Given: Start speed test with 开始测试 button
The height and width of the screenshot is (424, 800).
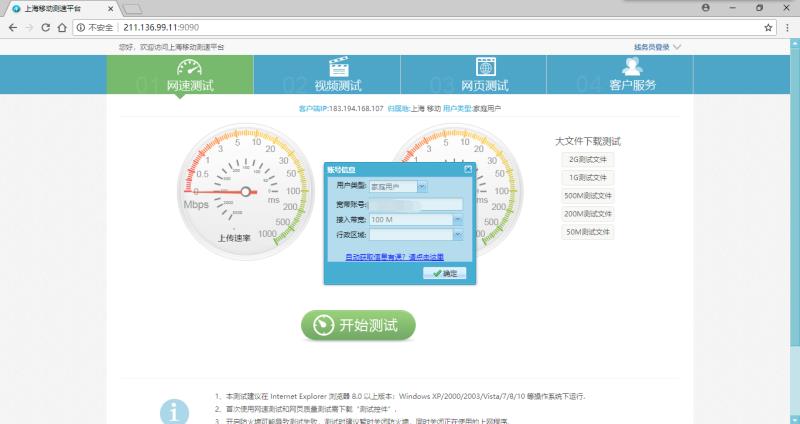Looking at the screenshot, I should 358,325.
